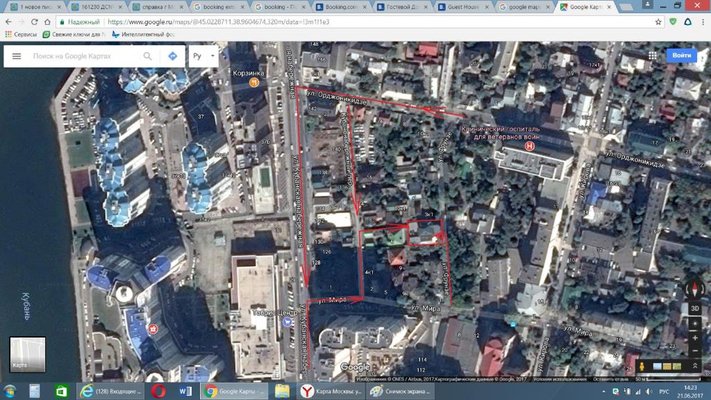
Task: Switch to the Guest House browser tab
Action: 466,7
